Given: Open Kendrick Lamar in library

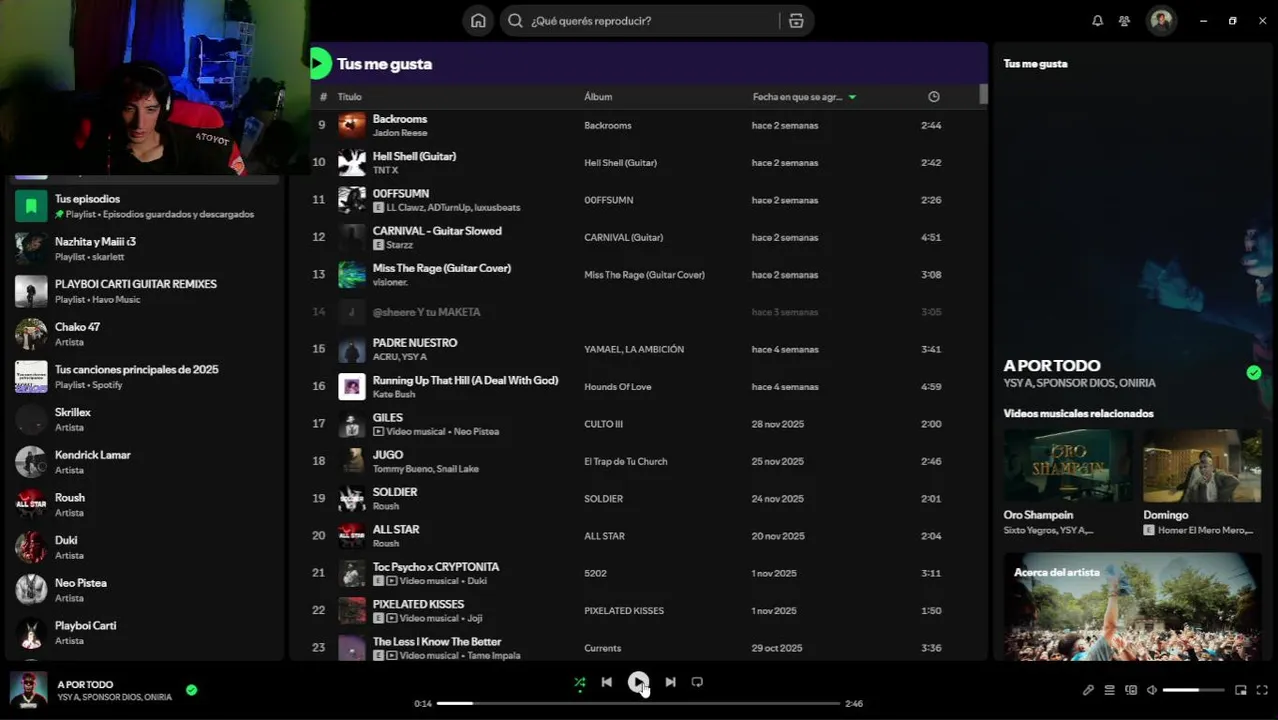Looking at the screenshot, I should click(145, 462).
